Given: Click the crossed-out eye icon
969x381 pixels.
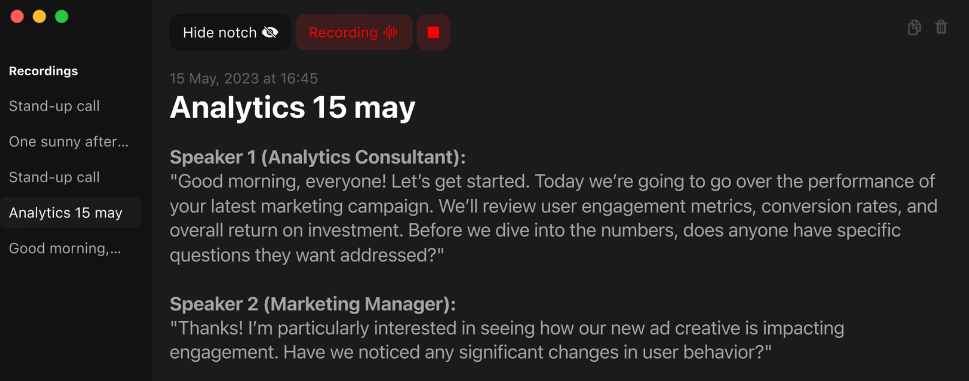Looking at the screenshot, I should pos(270,33).
